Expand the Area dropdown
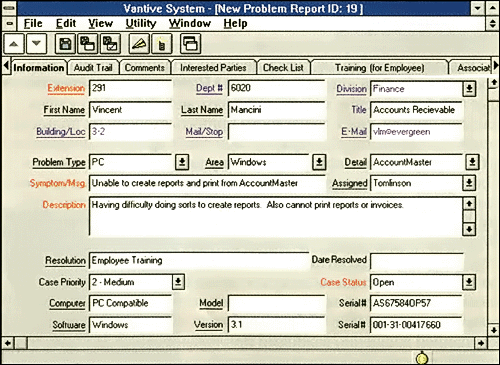The height and width of the screenshot is (365, 500). tap(319, 162)
